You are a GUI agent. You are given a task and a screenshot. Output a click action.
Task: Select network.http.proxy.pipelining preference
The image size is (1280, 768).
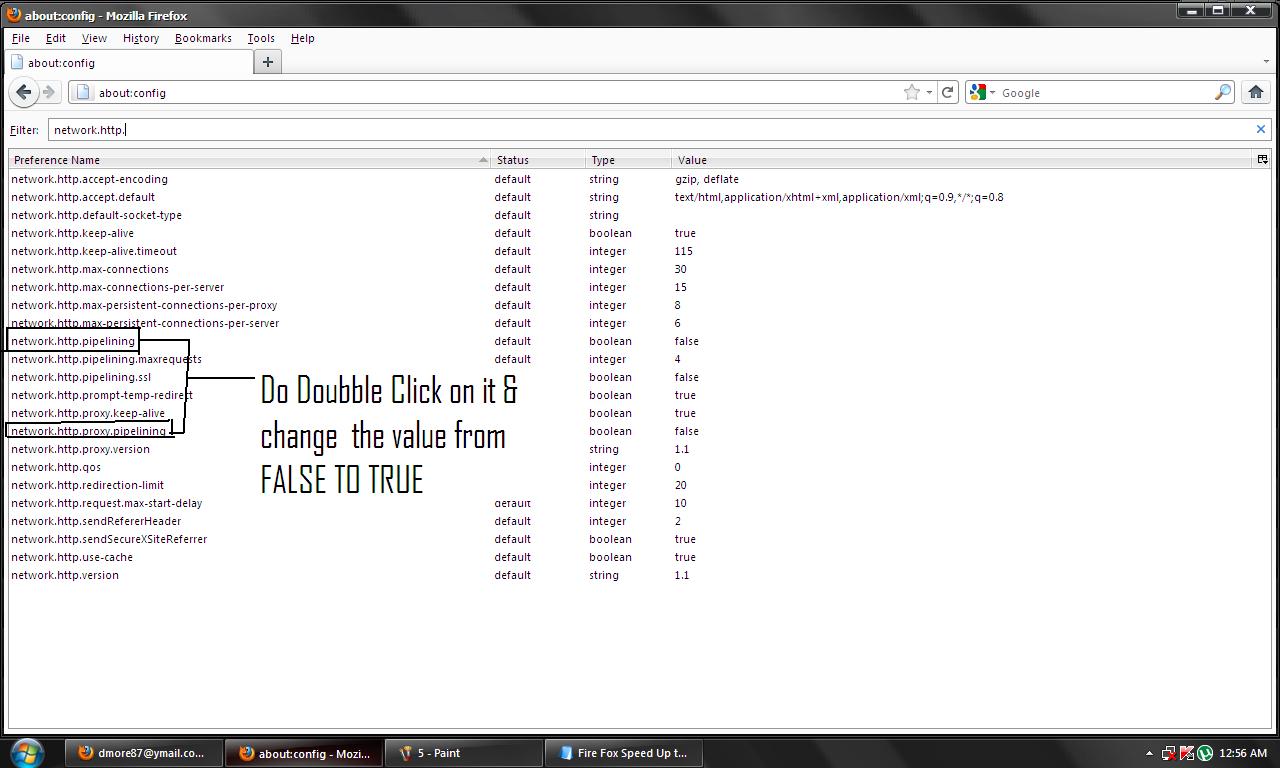coord(640,431)
